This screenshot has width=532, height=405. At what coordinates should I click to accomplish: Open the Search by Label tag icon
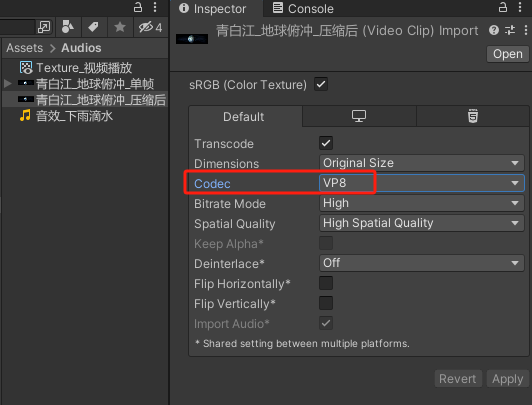point(93,27)
